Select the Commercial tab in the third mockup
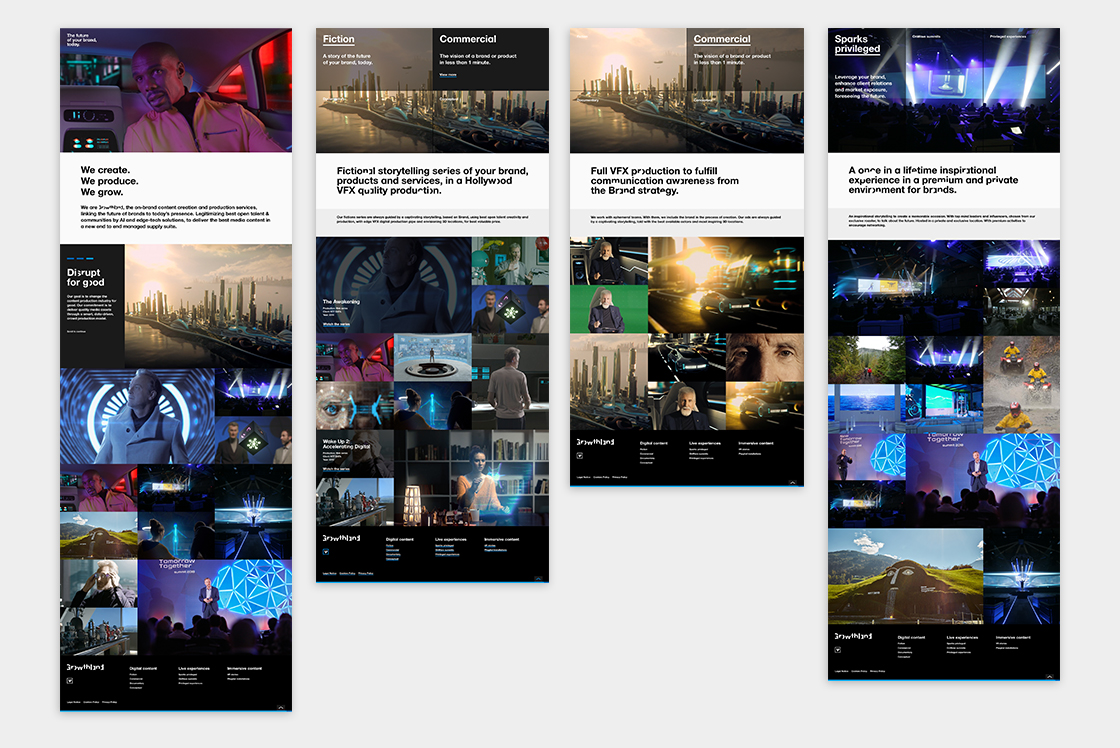The width and height of the screenshot is (1120, 748). tap(722, 40)
